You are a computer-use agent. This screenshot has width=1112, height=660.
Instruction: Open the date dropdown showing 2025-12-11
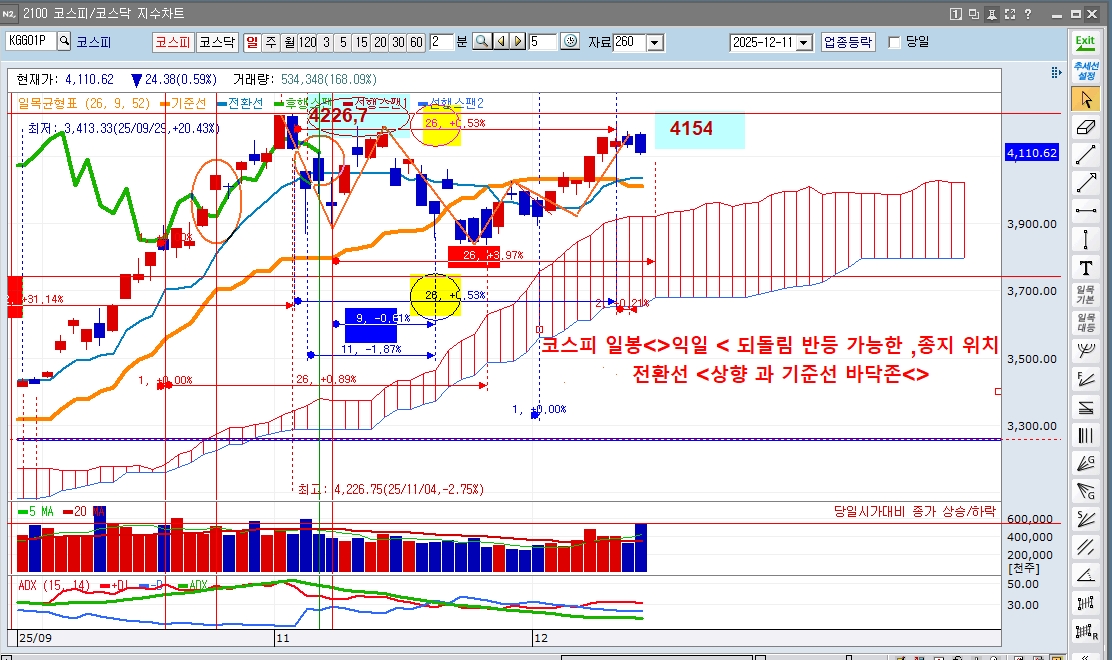click(804, 42)
